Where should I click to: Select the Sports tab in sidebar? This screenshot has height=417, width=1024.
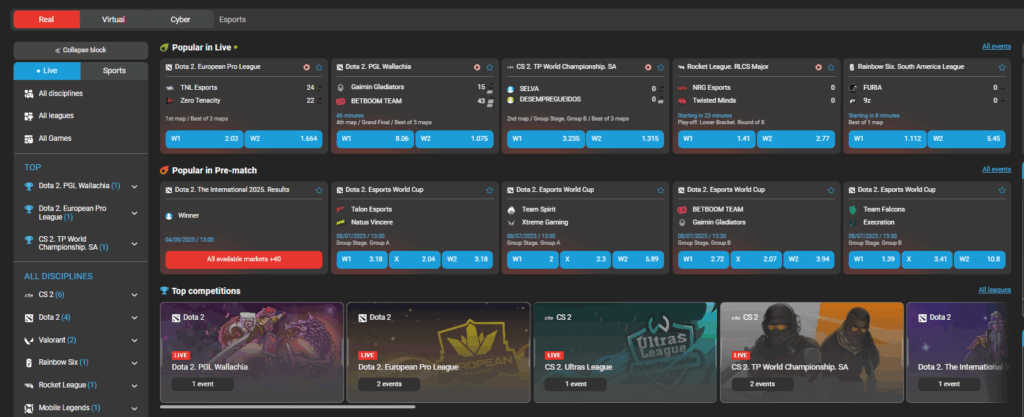114,70
